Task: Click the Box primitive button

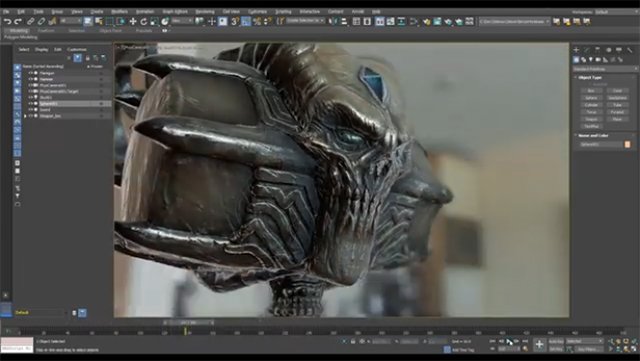Action: click(591, 91)
